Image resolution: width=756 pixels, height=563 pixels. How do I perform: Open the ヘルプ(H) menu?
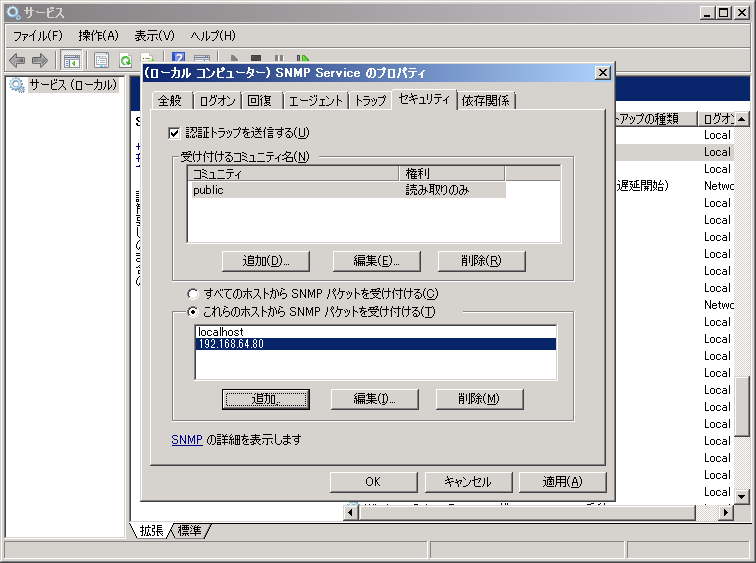[213, 36]
